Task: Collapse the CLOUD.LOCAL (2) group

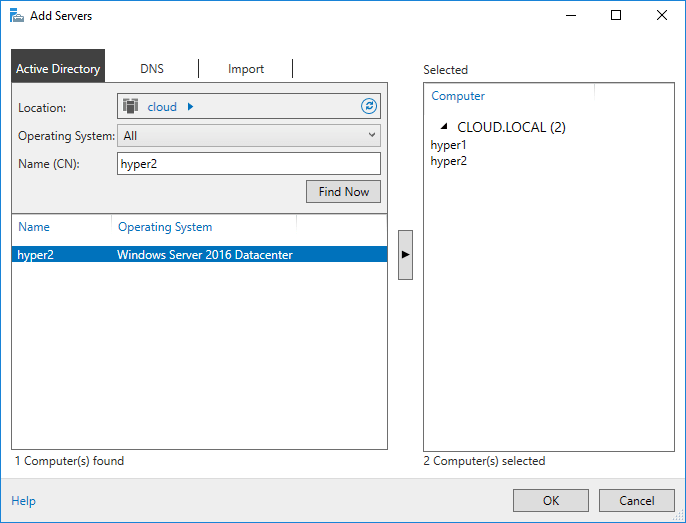Action: 444,126
